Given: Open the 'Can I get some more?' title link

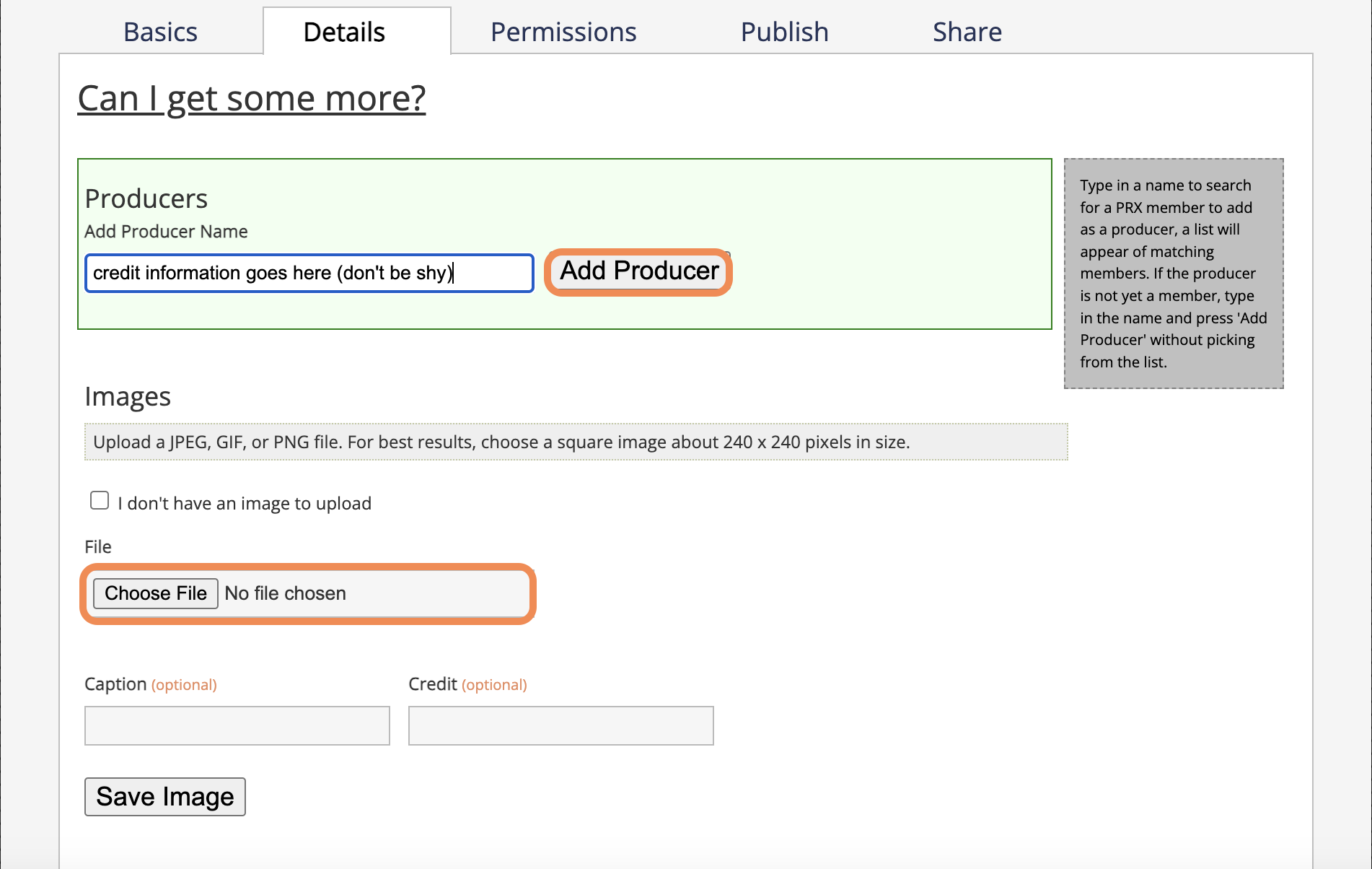Looking at the screenshot, I should click(x=252, y=98).
